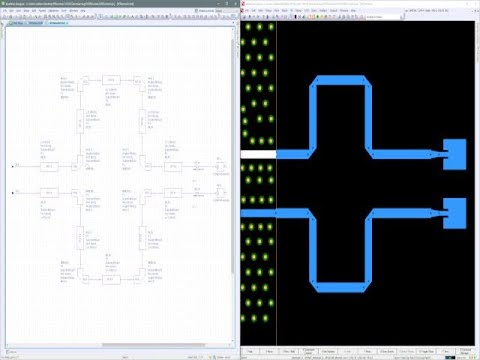Screen dimensions: 480x360
Task: Select the upper input port in the schematic
Action: pyautogui.click(x=13, y=166)
